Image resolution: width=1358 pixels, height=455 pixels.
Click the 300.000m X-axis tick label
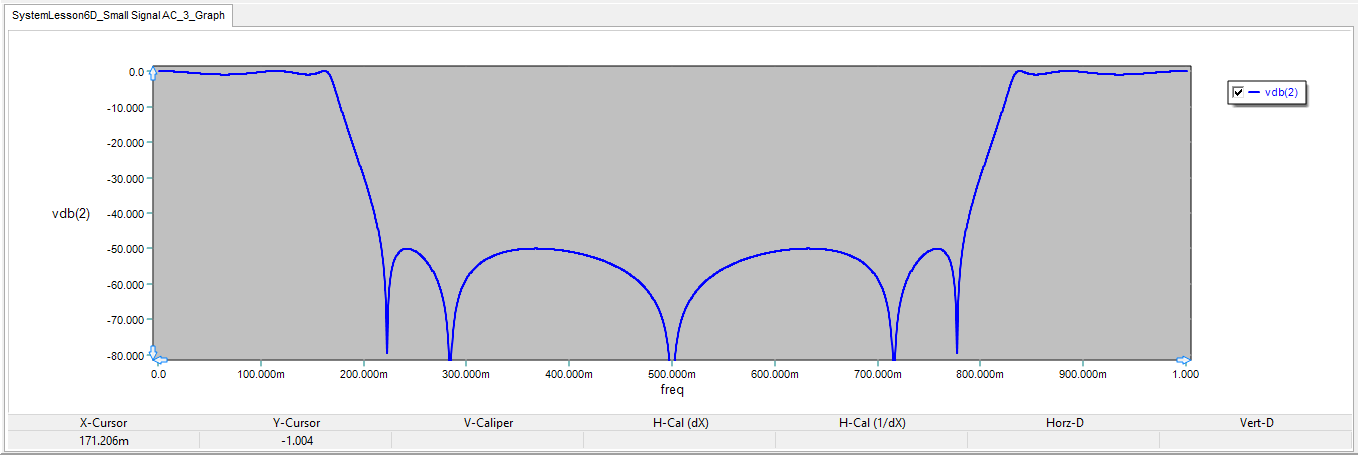[x=466, y=374]
